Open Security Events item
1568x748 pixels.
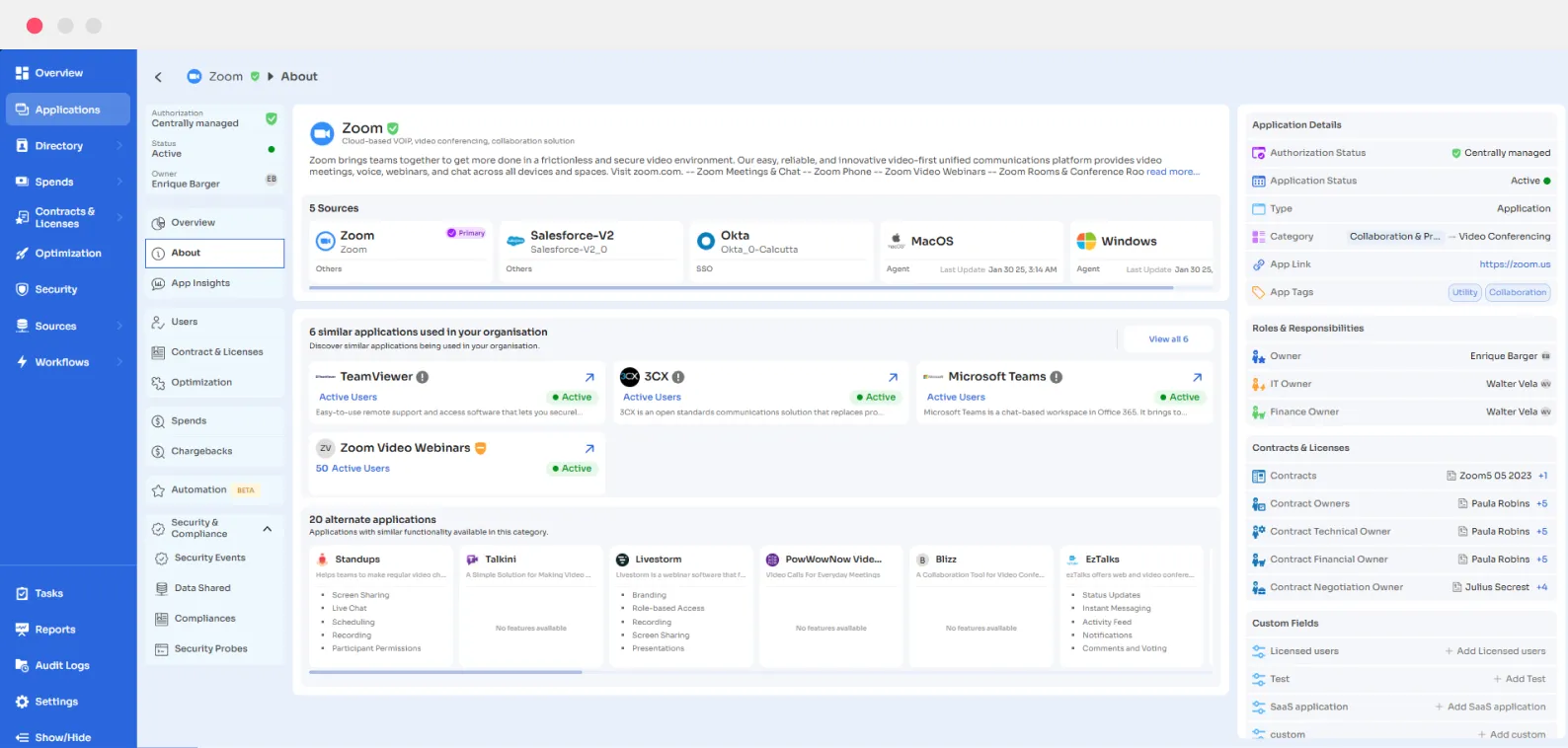pyautogui.click(x=214, y=558)
